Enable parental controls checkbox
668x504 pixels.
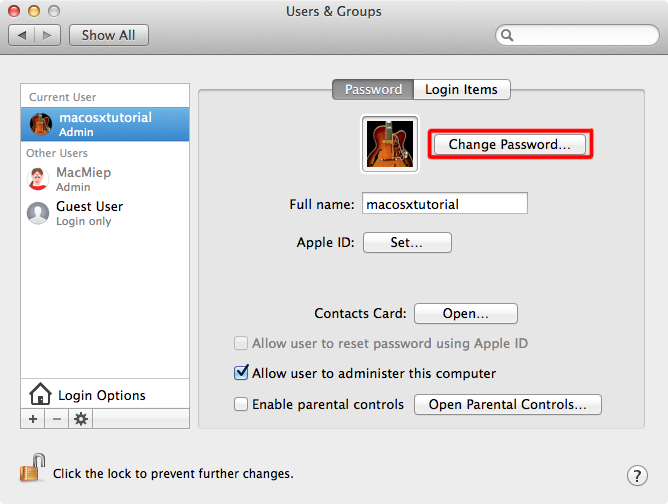[241, 404]
